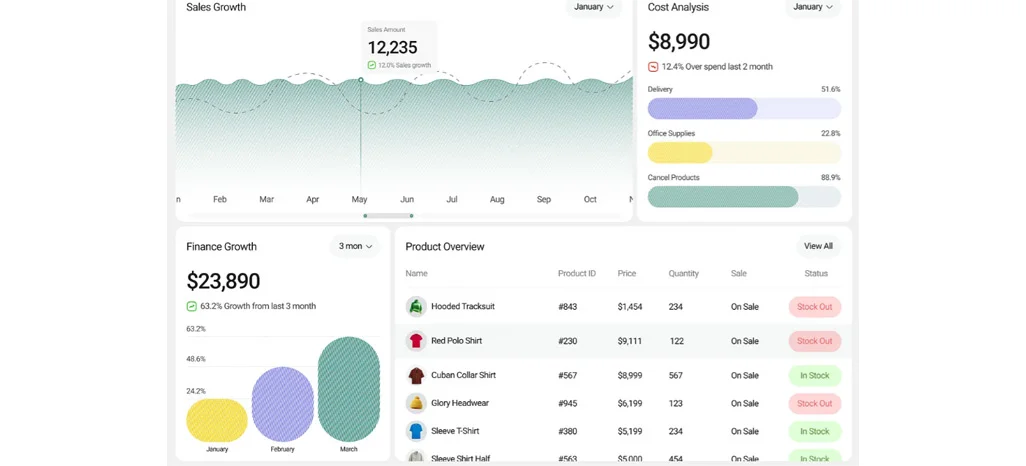Viewport: 1026px width, 466px height.
Task: Click the Office Supplies progress bar
Action: point(744,152)
